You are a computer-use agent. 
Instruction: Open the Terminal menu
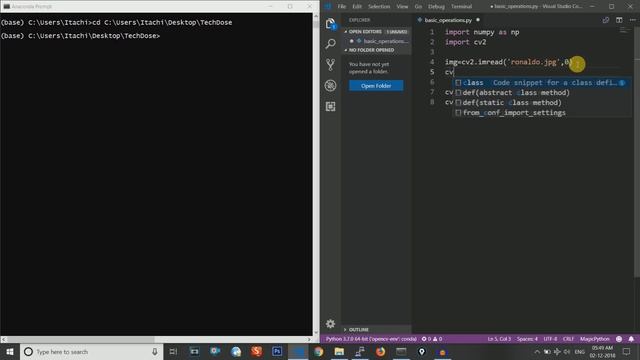pyautogui.click(x=461, y=6)
